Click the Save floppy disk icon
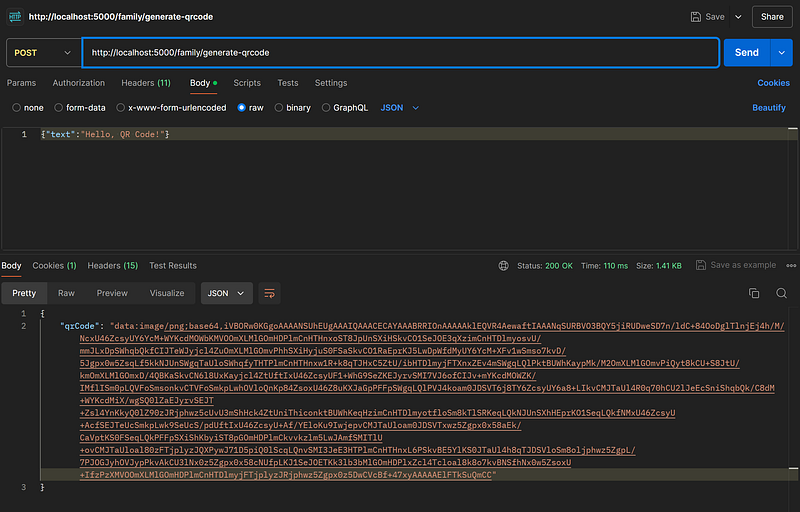This screenshot has height=512, width=800. pyautogui.click(x=695, y=17)
